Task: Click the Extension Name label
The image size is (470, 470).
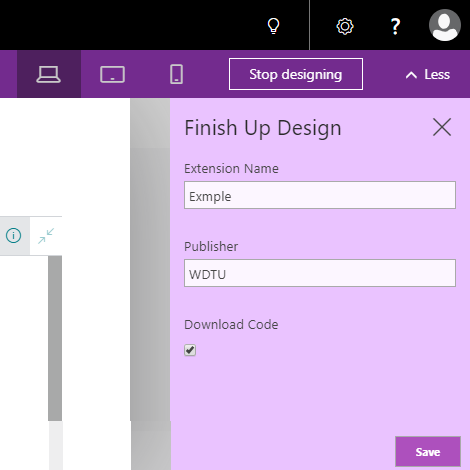Action: [231, 169]
